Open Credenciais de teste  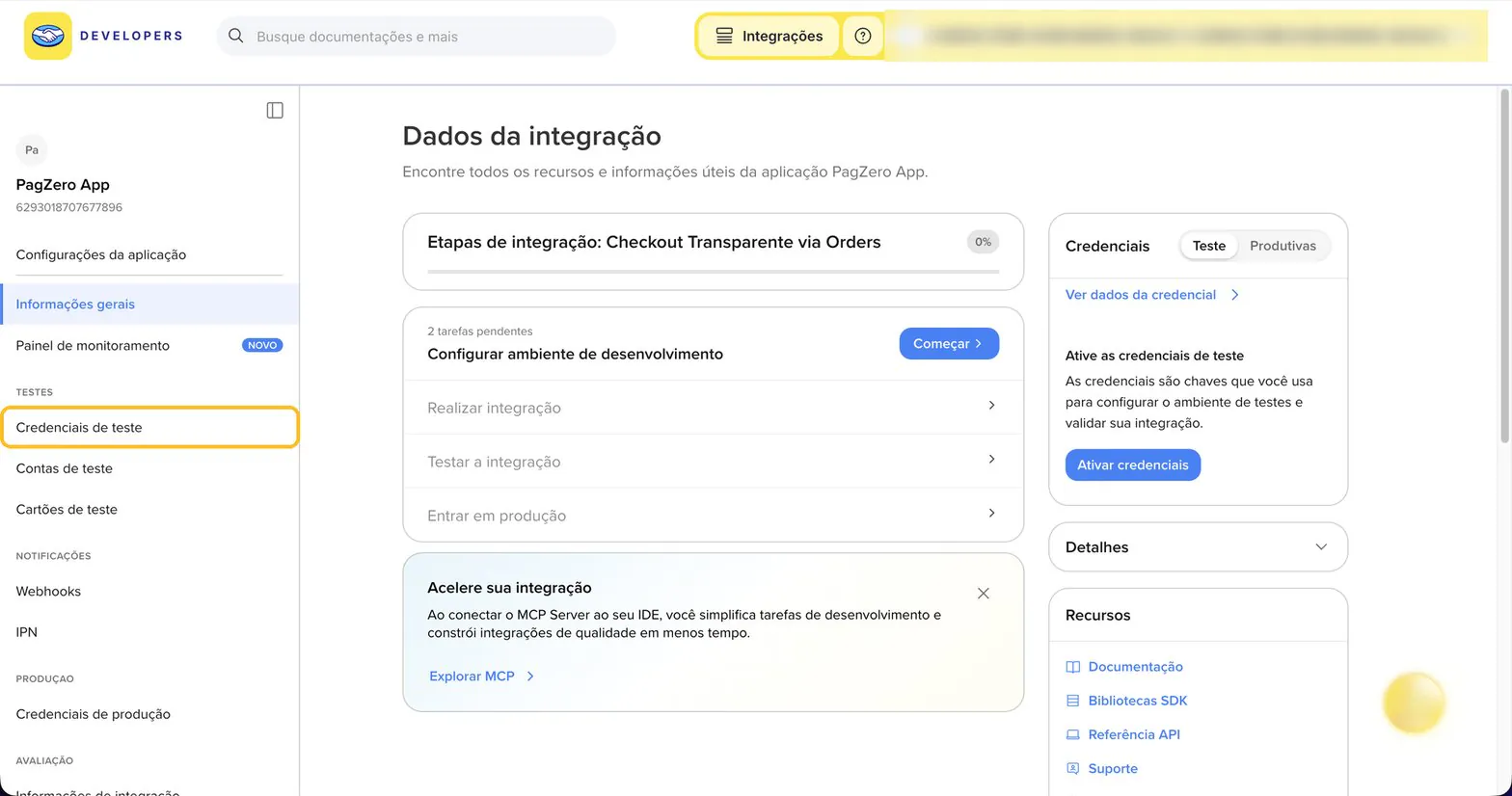tap(149, 427)
